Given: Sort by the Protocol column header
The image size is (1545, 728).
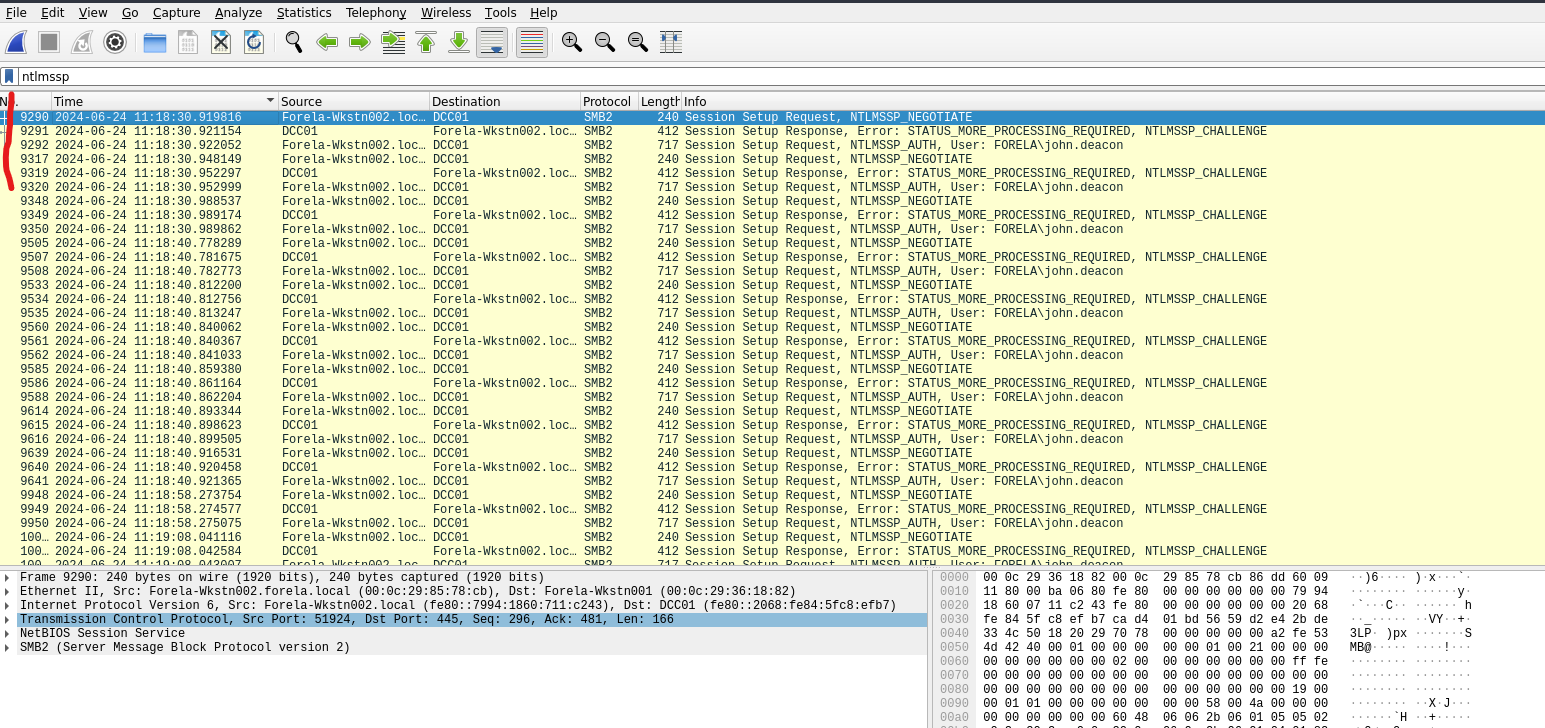Looking at the screenshot, I should click(609, 101).
